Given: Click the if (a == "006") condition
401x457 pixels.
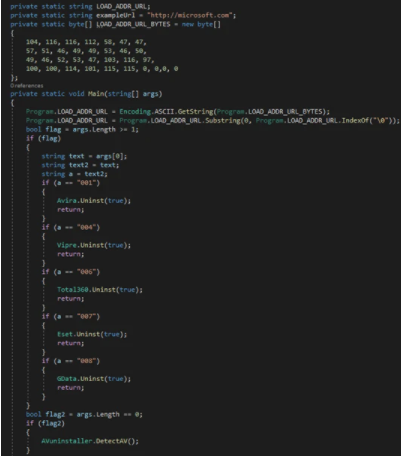Looking at the screenshot, I should click(x=71, y=272).
